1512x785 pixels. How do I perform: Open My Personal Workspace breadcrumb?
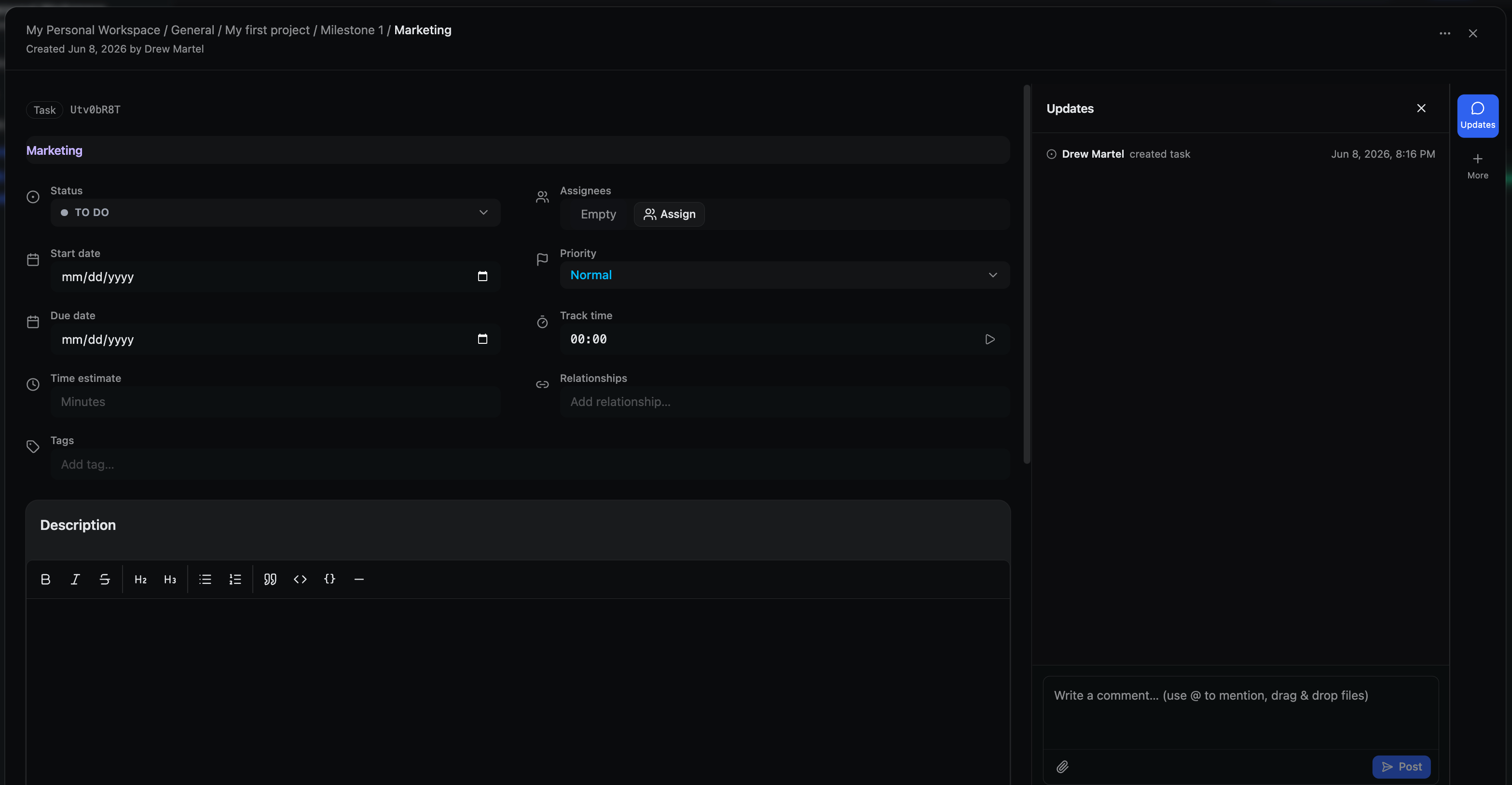coord(93,30)
